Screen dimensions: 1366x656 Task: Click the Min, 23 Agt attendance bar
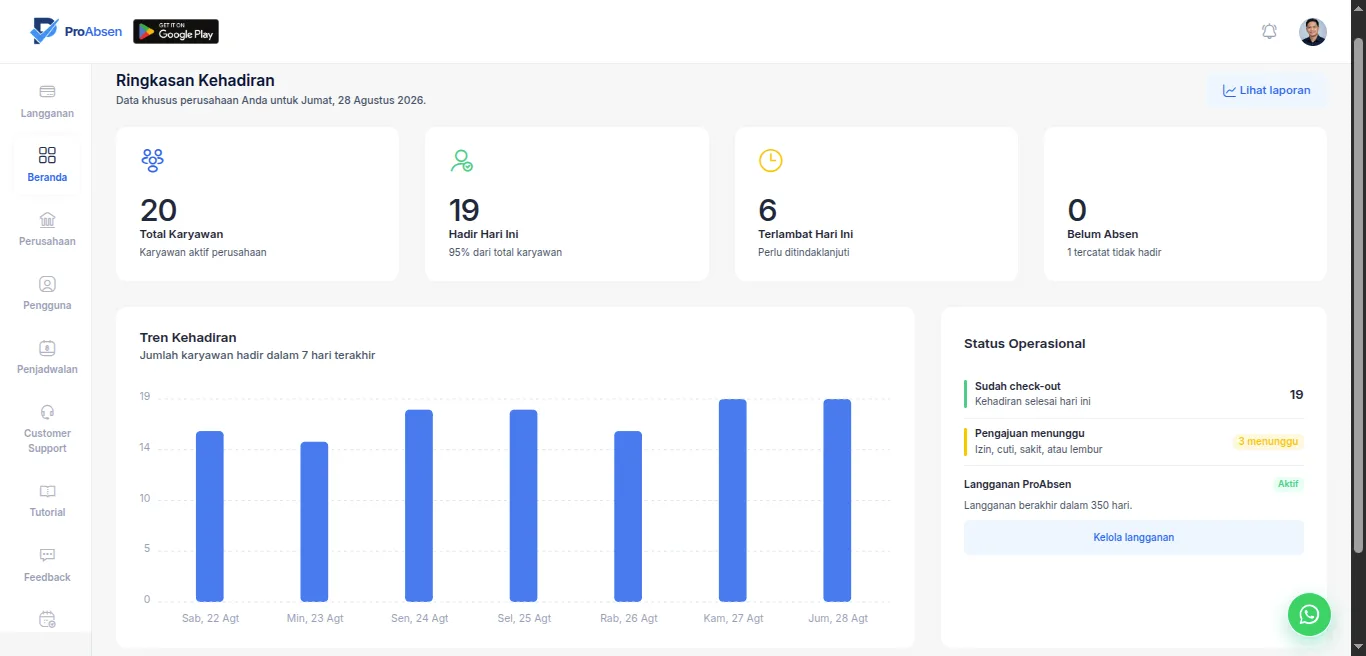(314, 521)
